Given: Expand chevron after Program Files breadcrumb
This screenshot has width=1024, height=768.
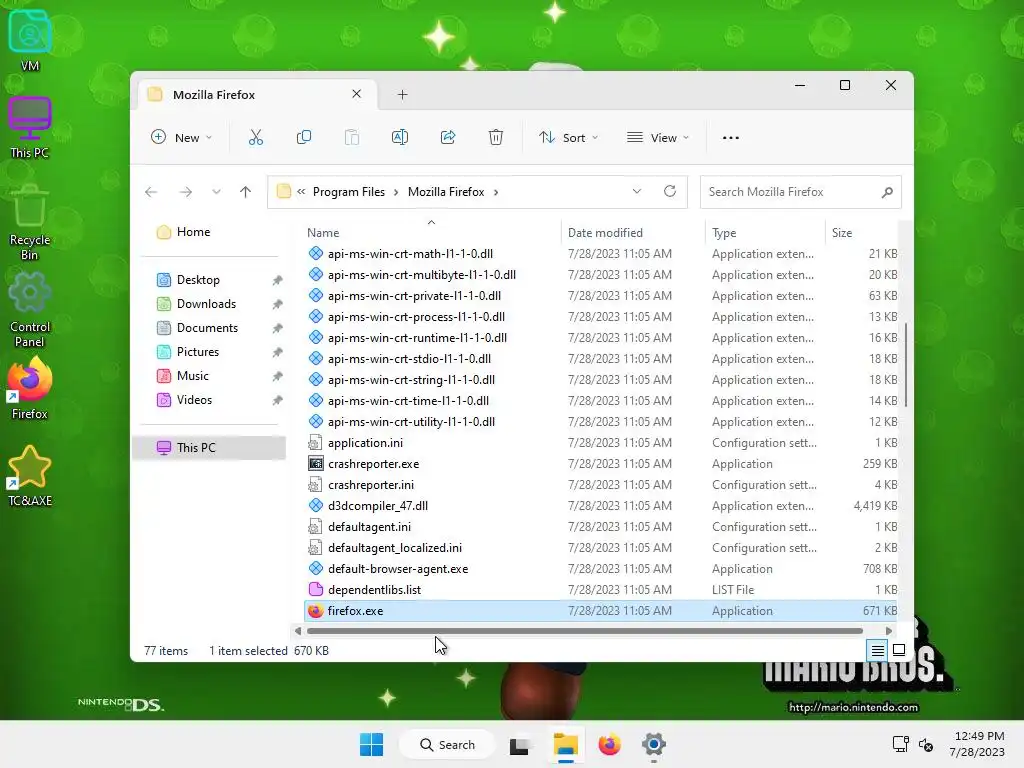Looking at the screenshot, I should [x=396, y=192].
